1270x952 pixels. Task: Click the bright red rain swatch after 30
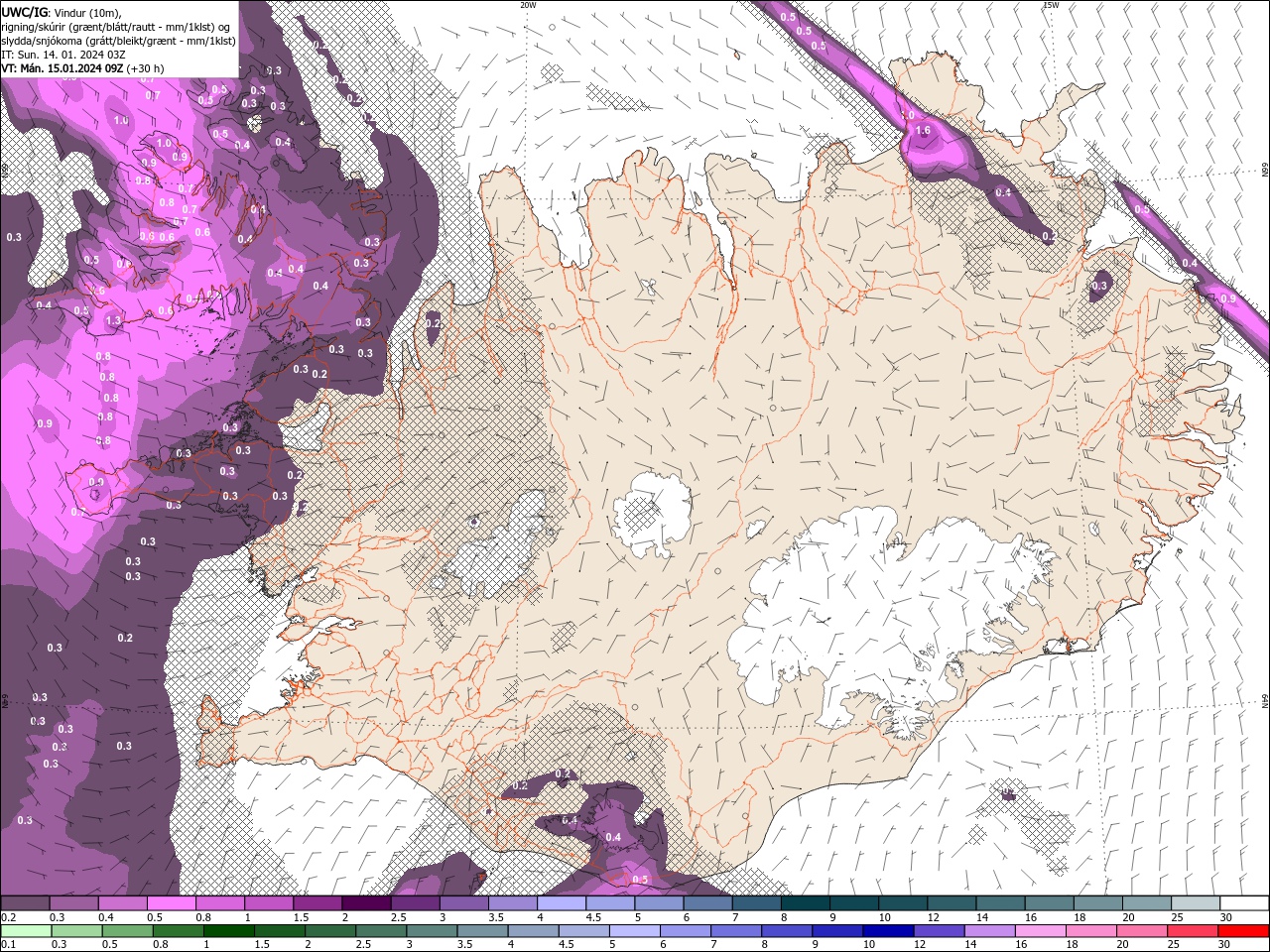[x=1243, y=931]
